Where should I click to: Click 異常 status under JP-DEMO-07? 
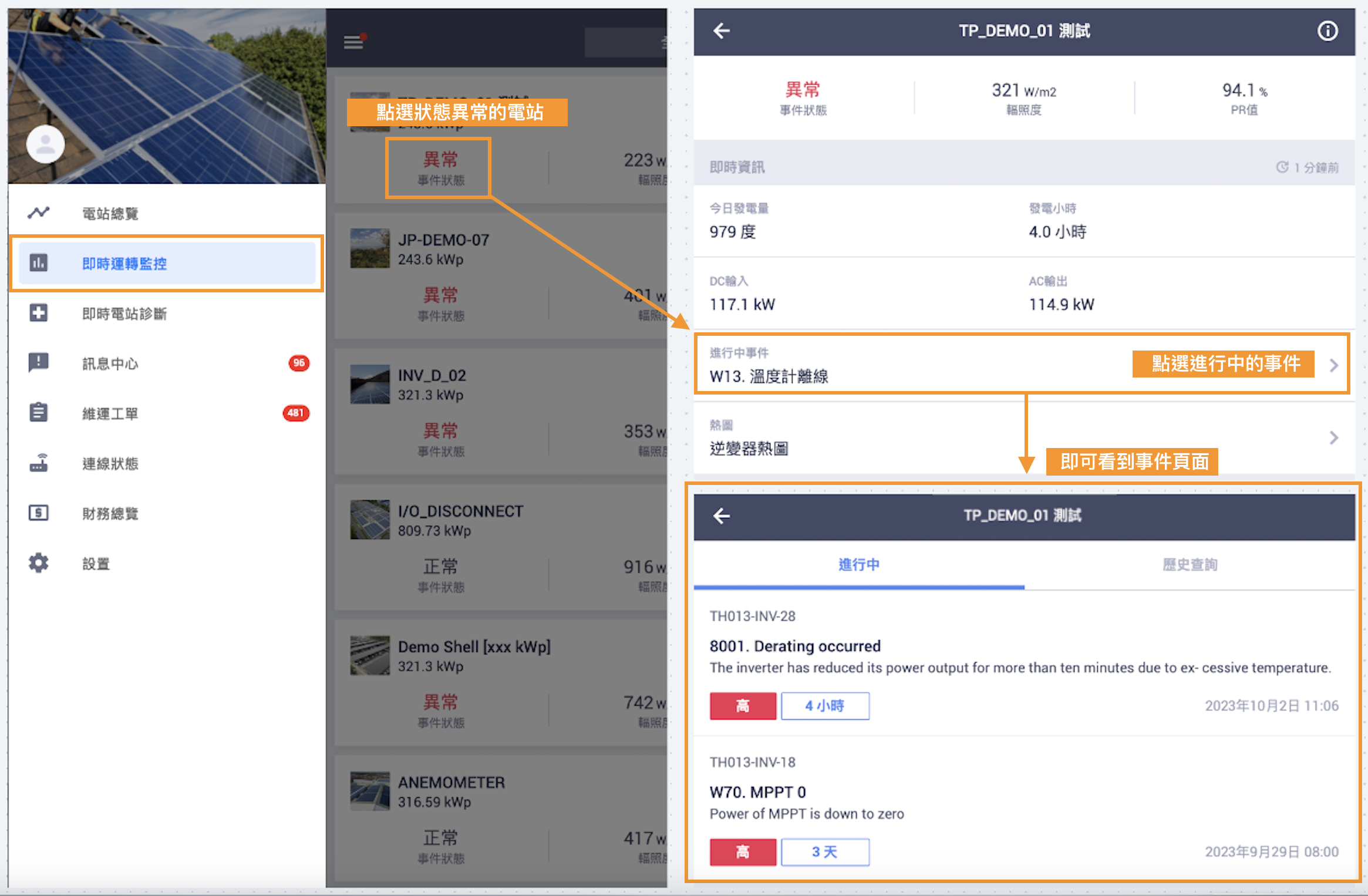coord(441,295)
